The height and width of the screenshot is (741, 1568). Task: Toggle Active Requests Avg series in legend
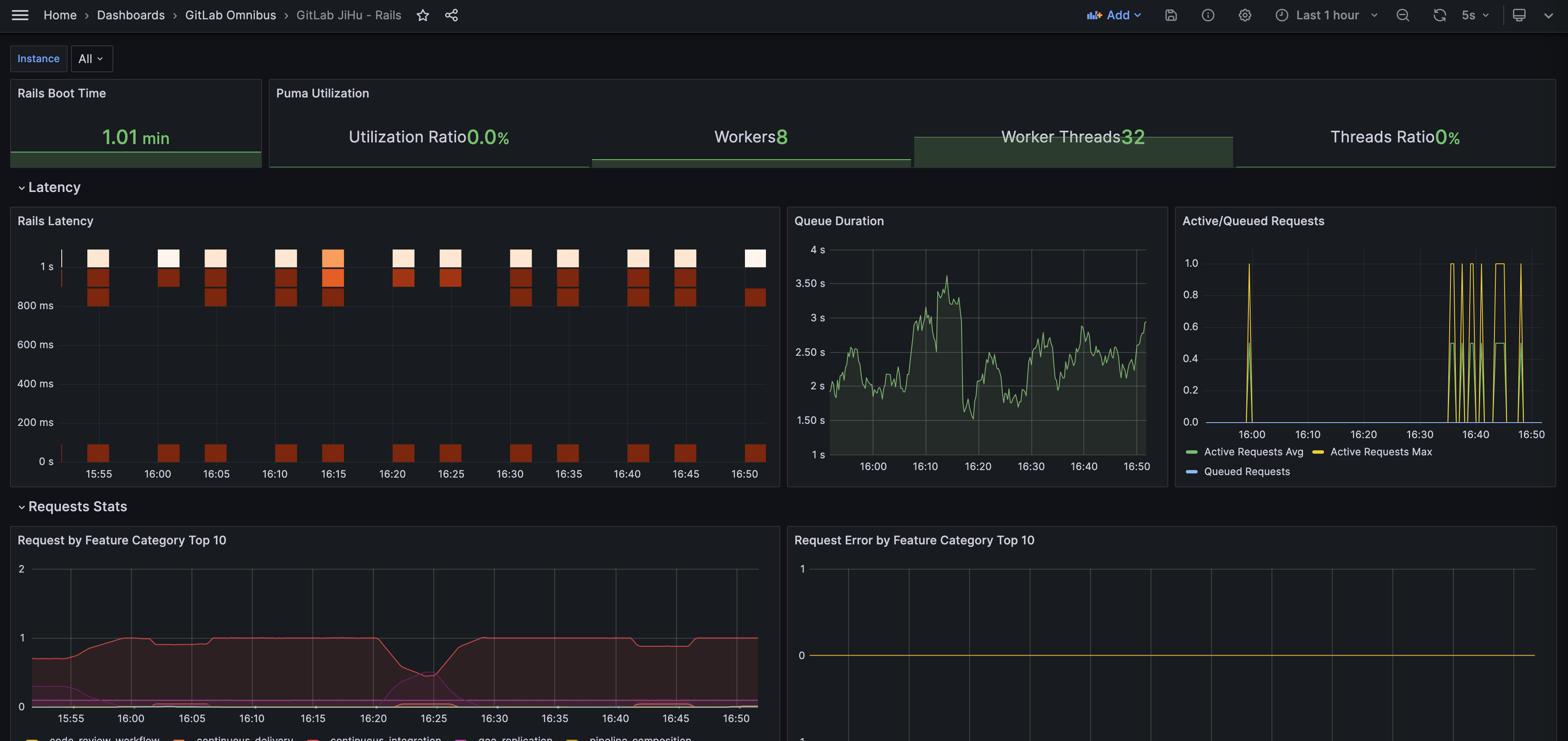(x=1253, y=452)
